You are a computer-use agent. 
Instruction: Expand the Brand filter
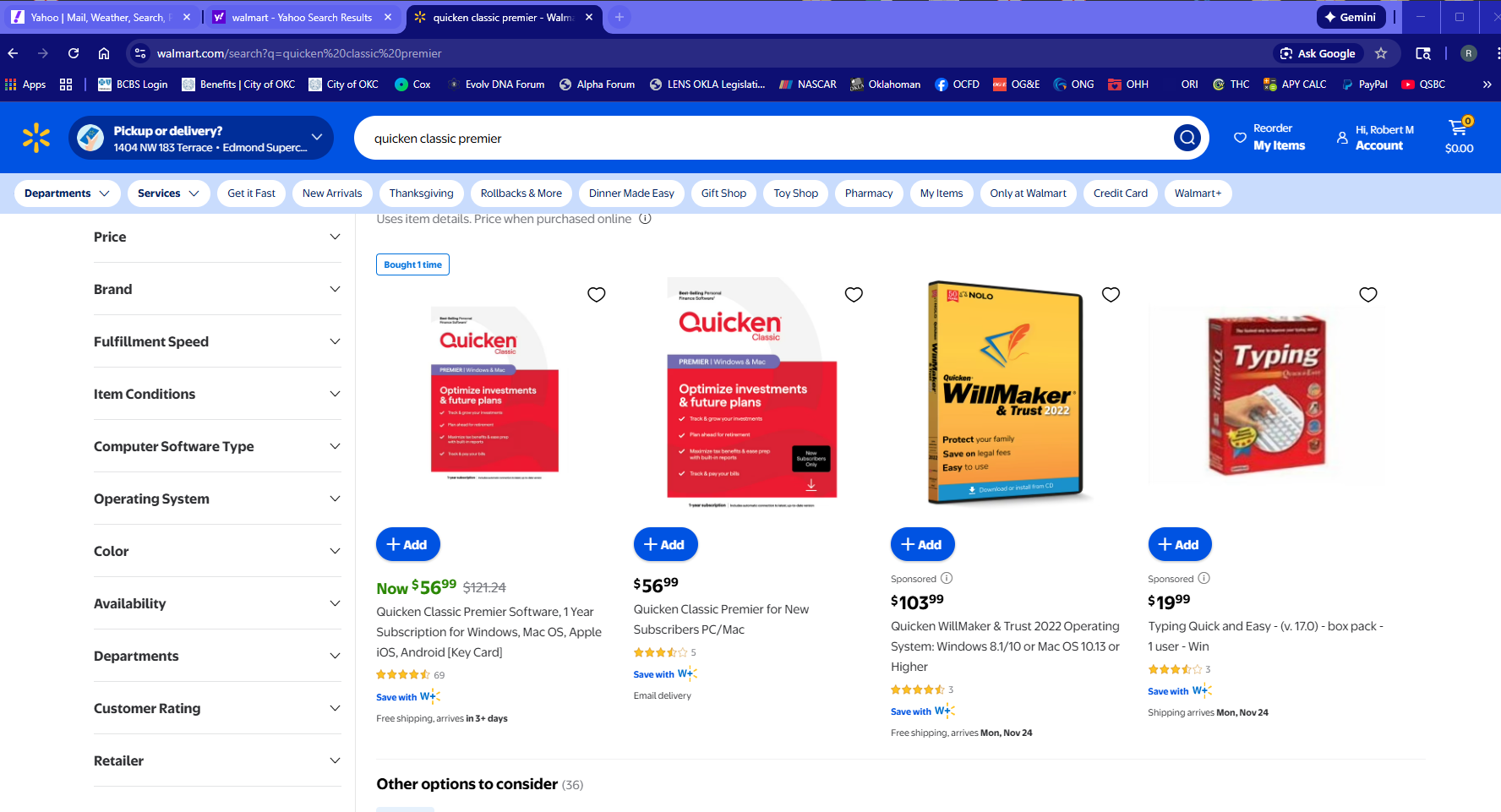[x=218, y=289]
